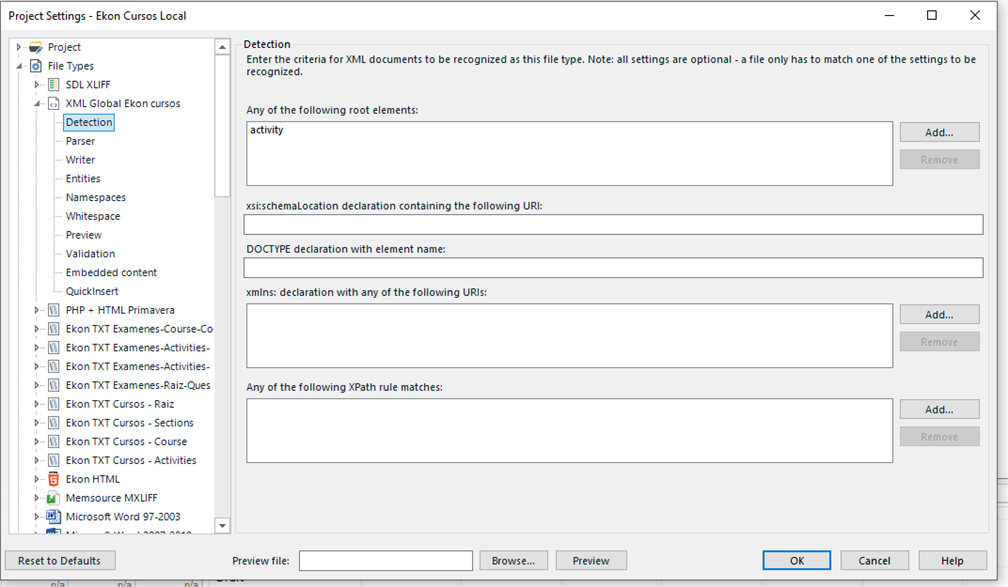The image size is (1008, 587).
Task: Add a new root element entry
Action: pyautogui.click(x=939, y=132)
